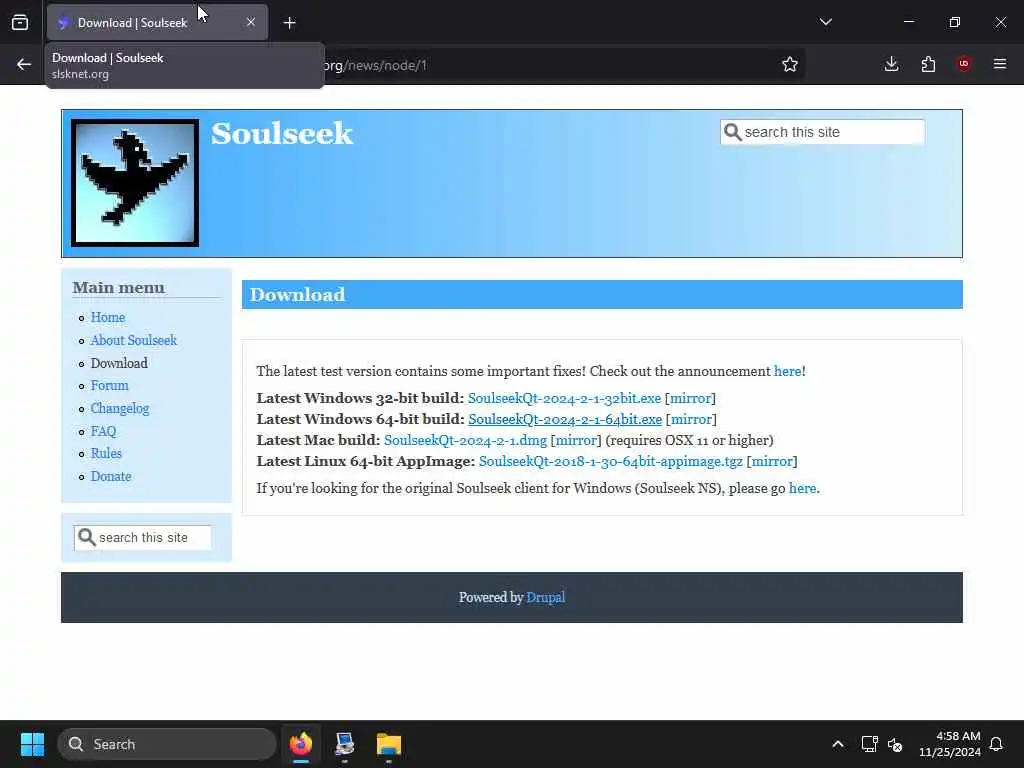Open the Windows Start menu
Viewport: 1024px width, 768px height.
click(x=32, y=744)
